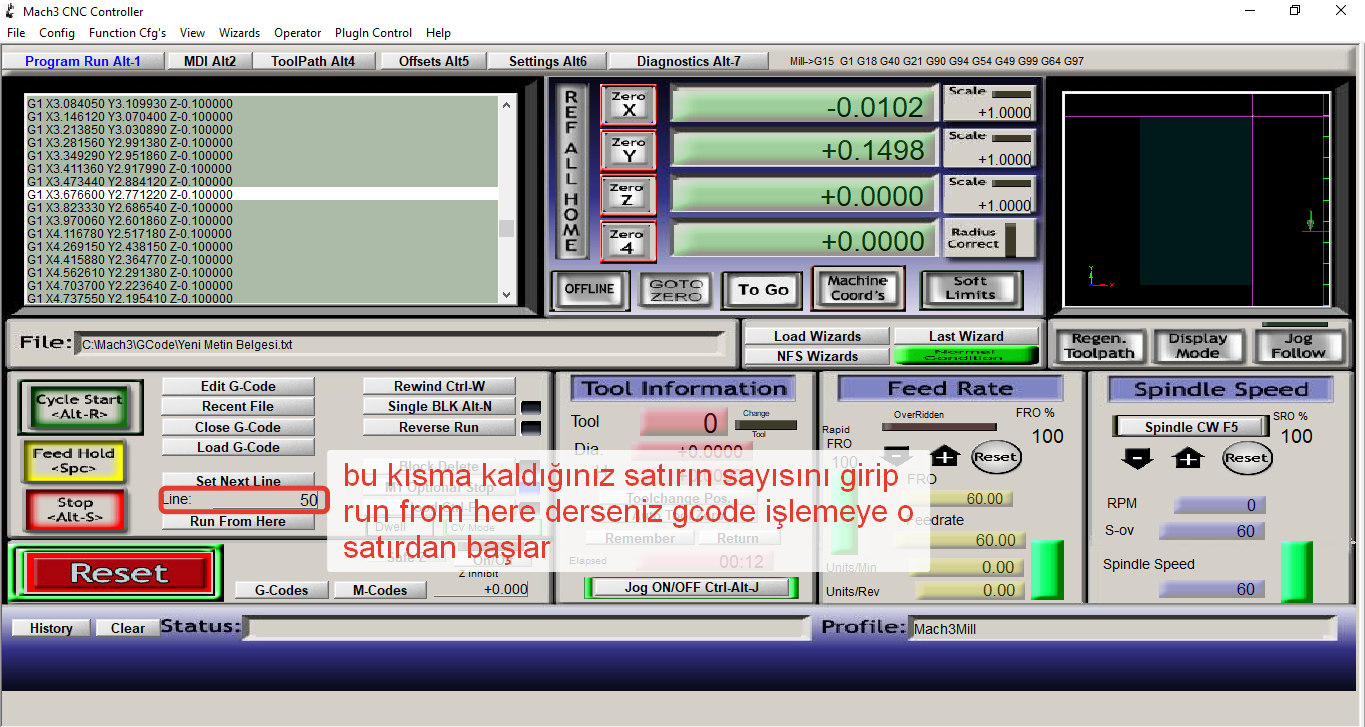Switch to Machine Coord's display
Screen dimensions: 1365x727
[857, 288]
